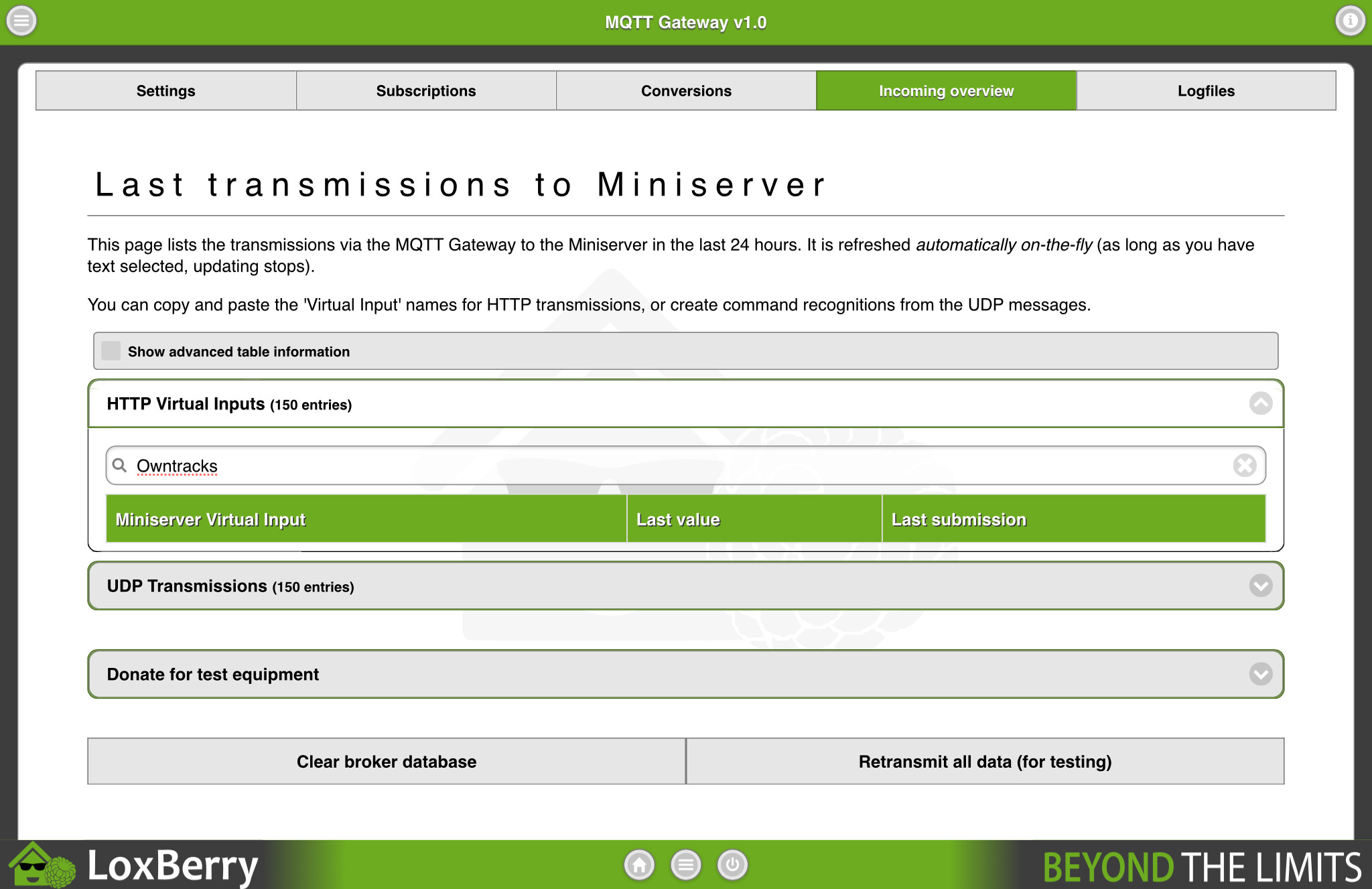Click the home icon in footer
Image resolution: width=1372 pixels, height=889 pixels.
639,865
